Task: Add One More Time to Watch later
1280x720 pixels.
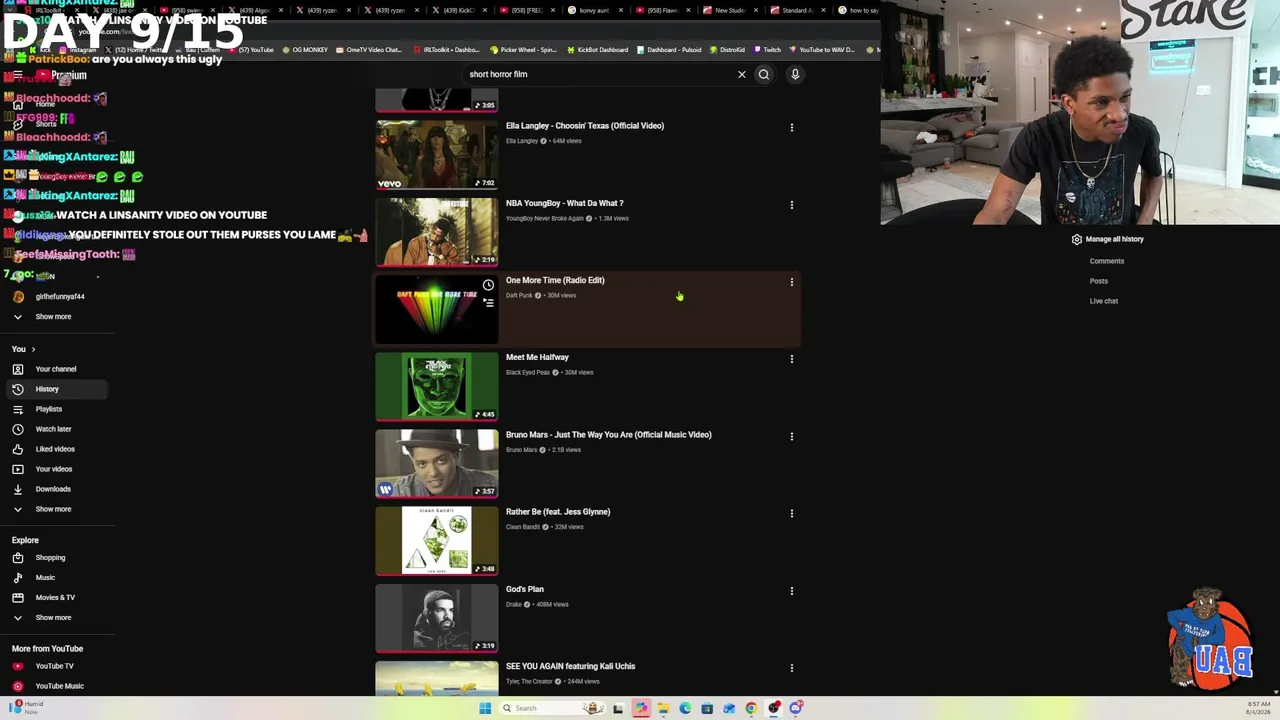Action: [488, 286]
